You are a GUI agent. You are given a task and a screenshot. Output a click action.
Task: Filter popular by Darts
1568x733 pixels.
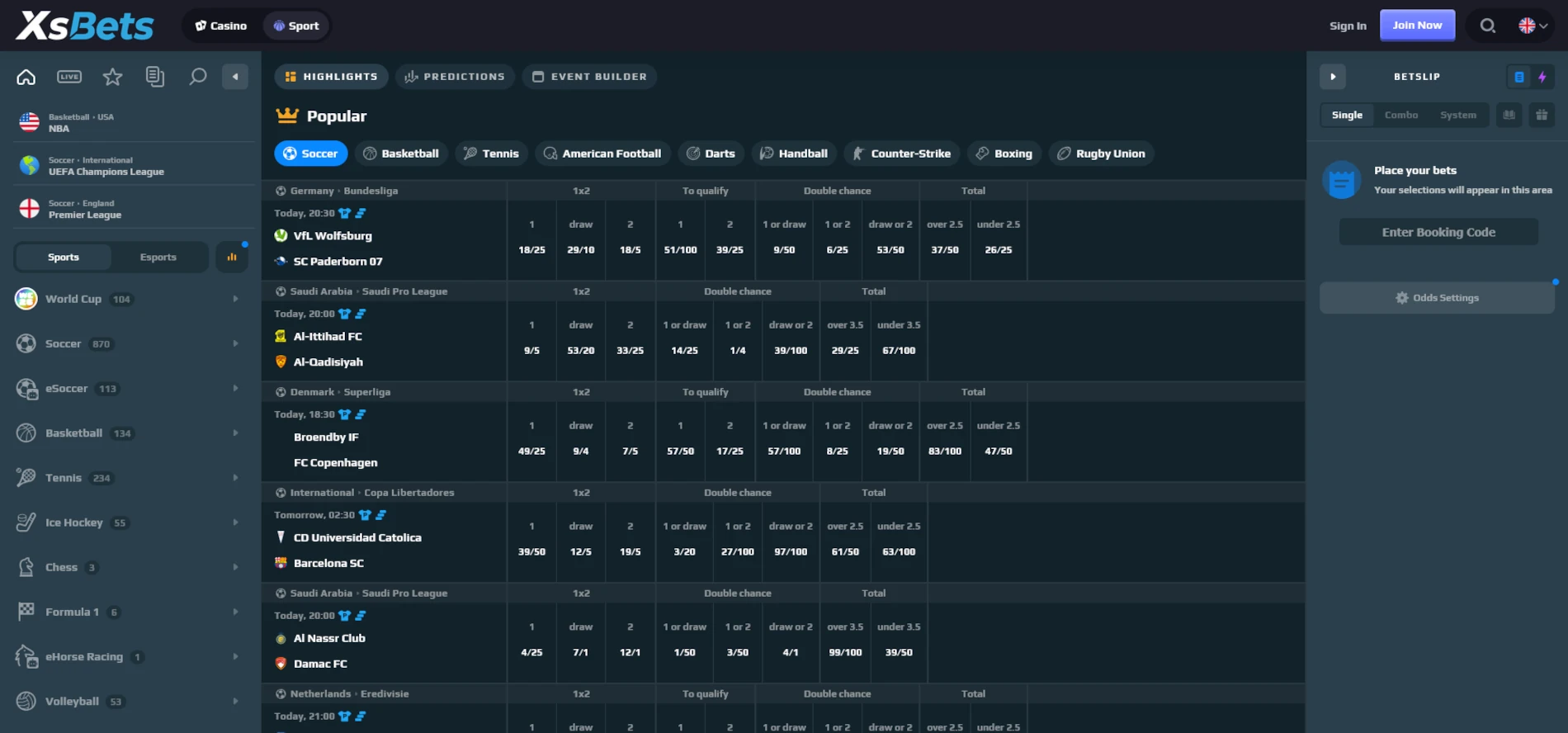(x=711, y=154)
